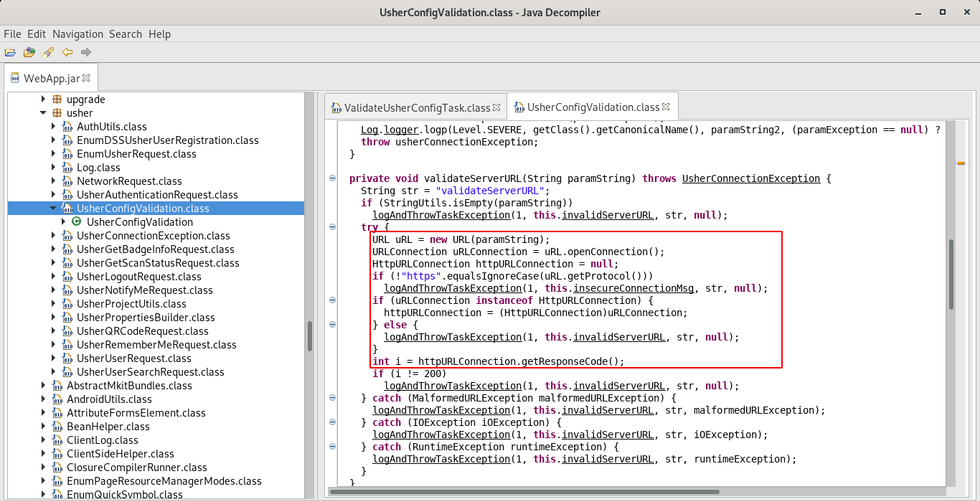Screen dimensions: 980x501
Task: Click the BeanHelper.class file icon
Action: [58, 427]
